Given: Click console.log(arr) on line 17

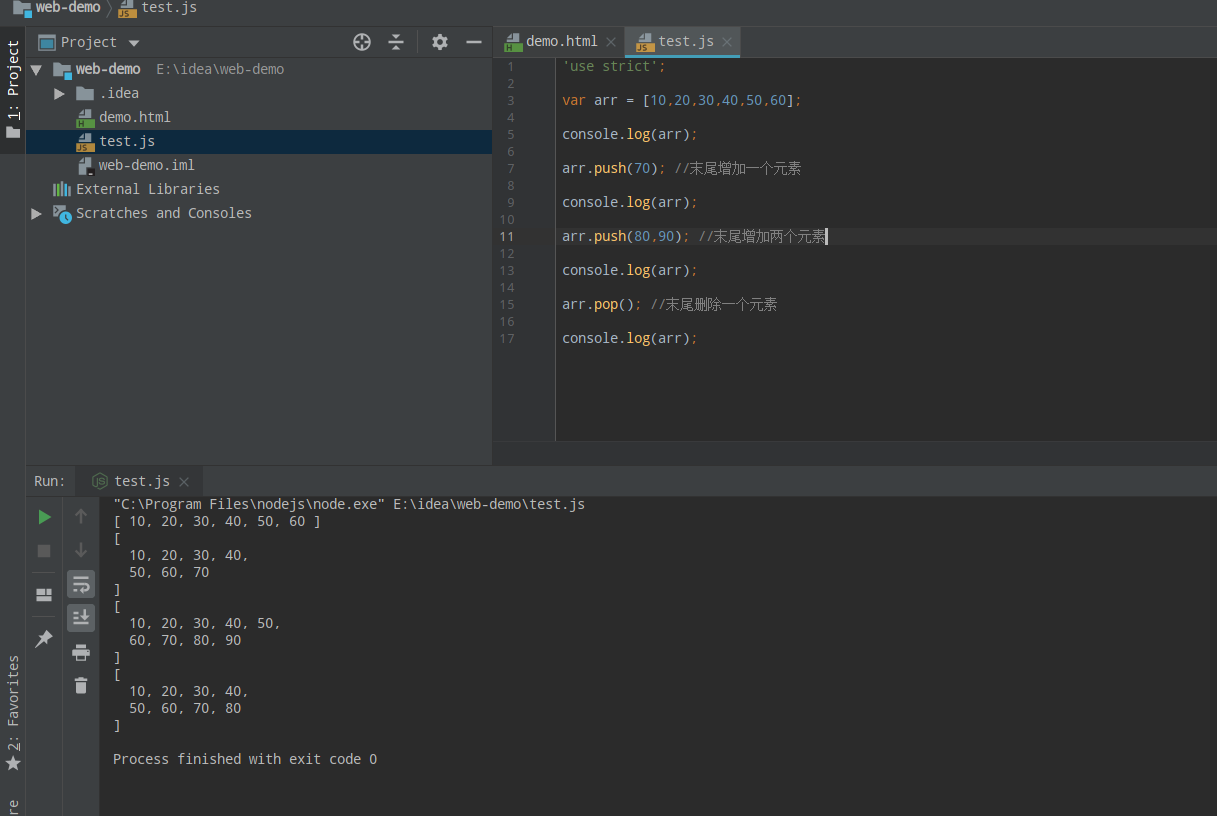Looking at the screenshot, I should pyautogui.click(x=629, y=339).
